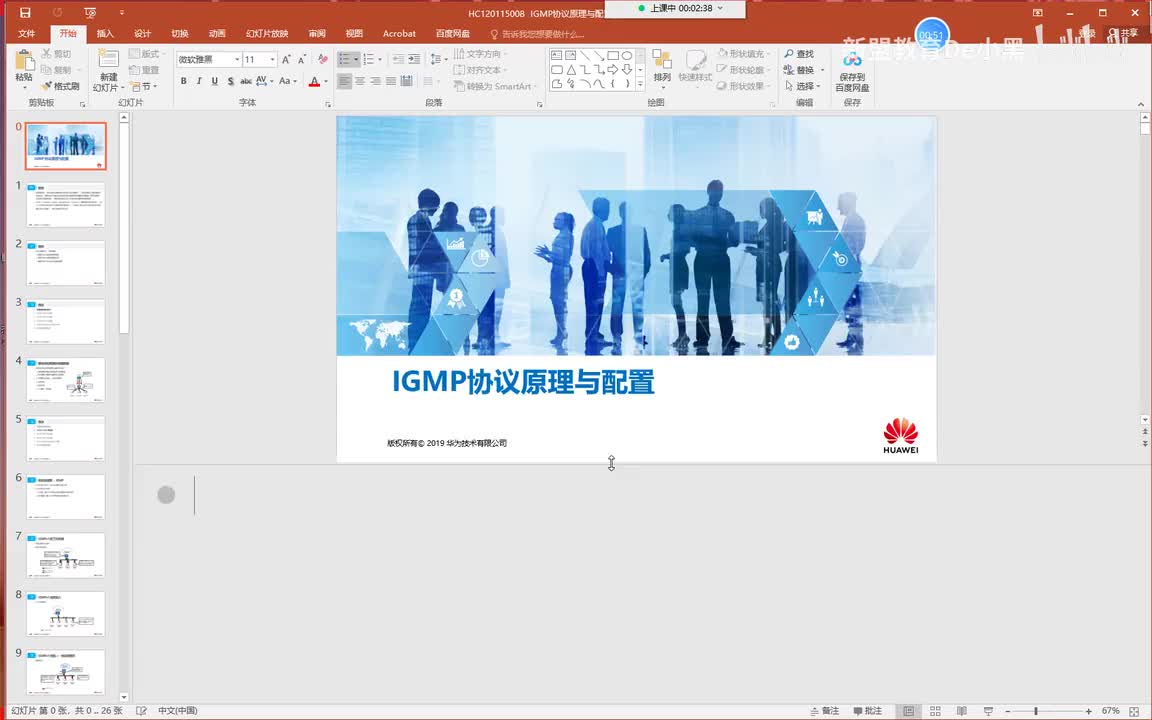Image resolution: width=1152 pixels, height=720 pixels.
Task: Increase font size with the larger A icon
Action: (x=287, y=60)
